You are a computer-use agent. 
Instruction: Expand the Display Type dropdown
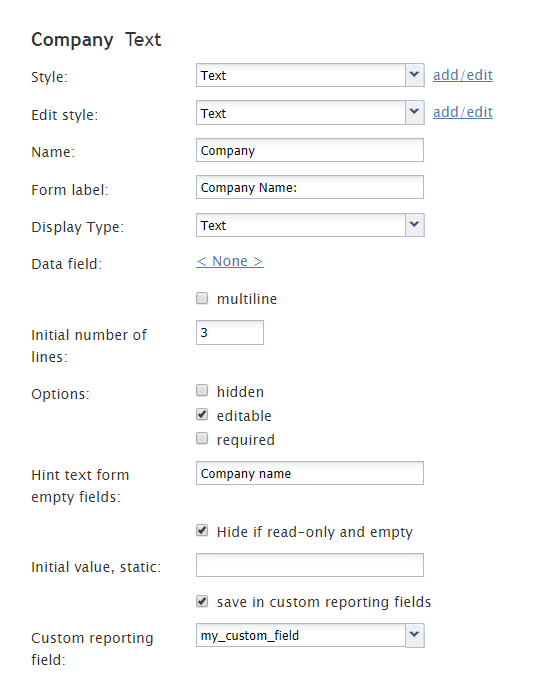(x=415, y=225)
